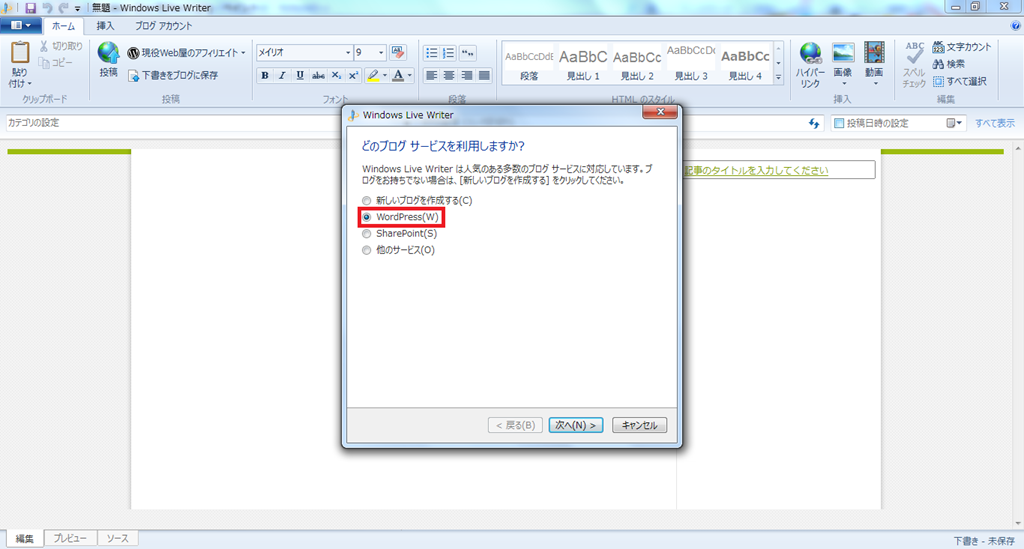This screenshot has width=1024, height=549.
Task: Click the clear formatting eraser icon
Action: click(398, 52)
